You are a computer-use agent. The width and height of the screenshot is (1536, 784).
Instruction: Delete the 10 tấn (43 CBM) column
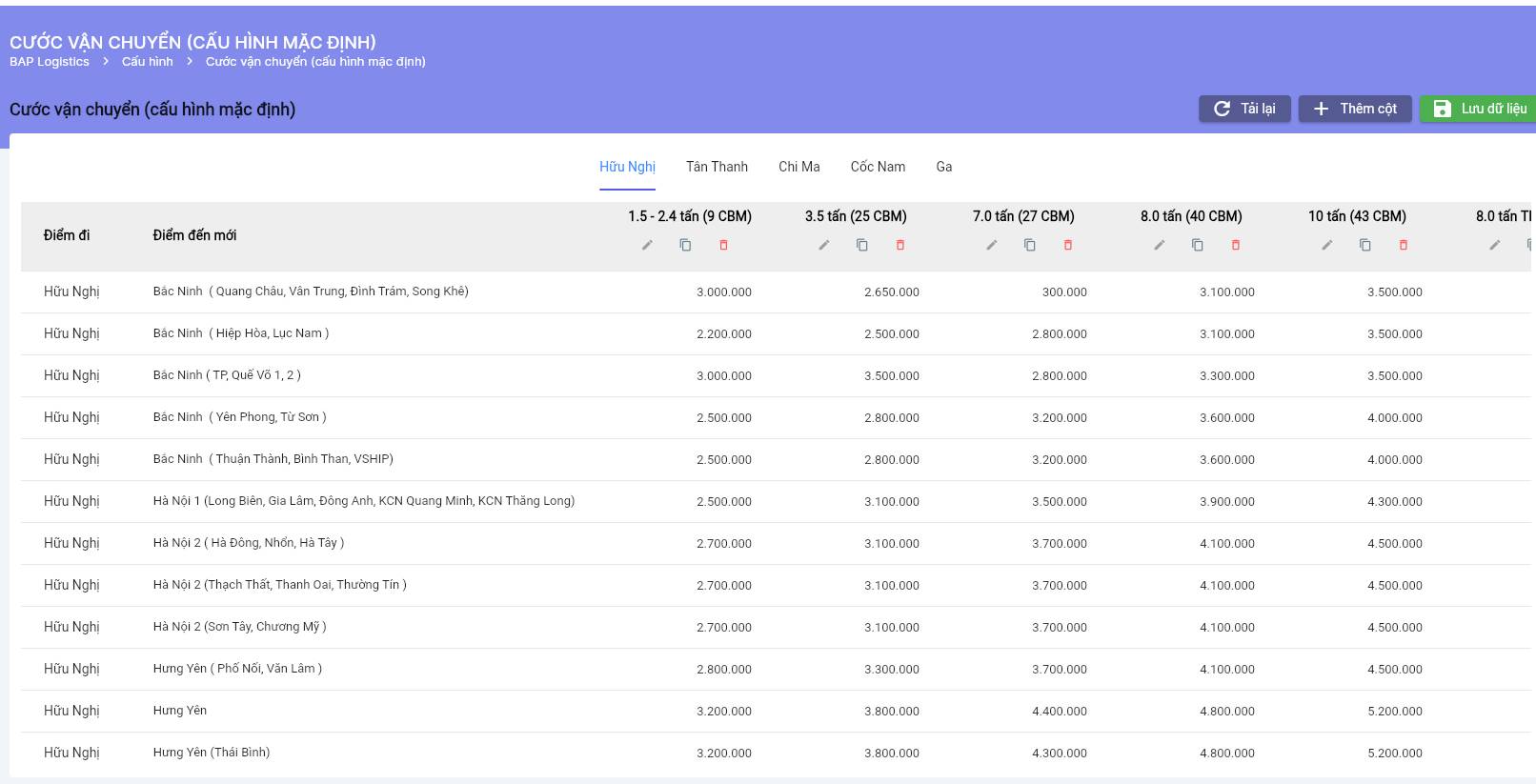click(x=1404, y=245)
